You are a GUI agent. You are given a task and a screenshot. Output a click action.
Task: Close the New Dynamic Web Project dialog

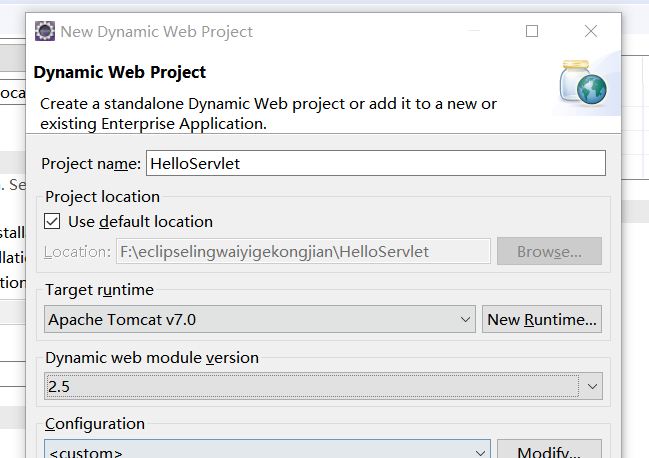click(x=591, y=31)
